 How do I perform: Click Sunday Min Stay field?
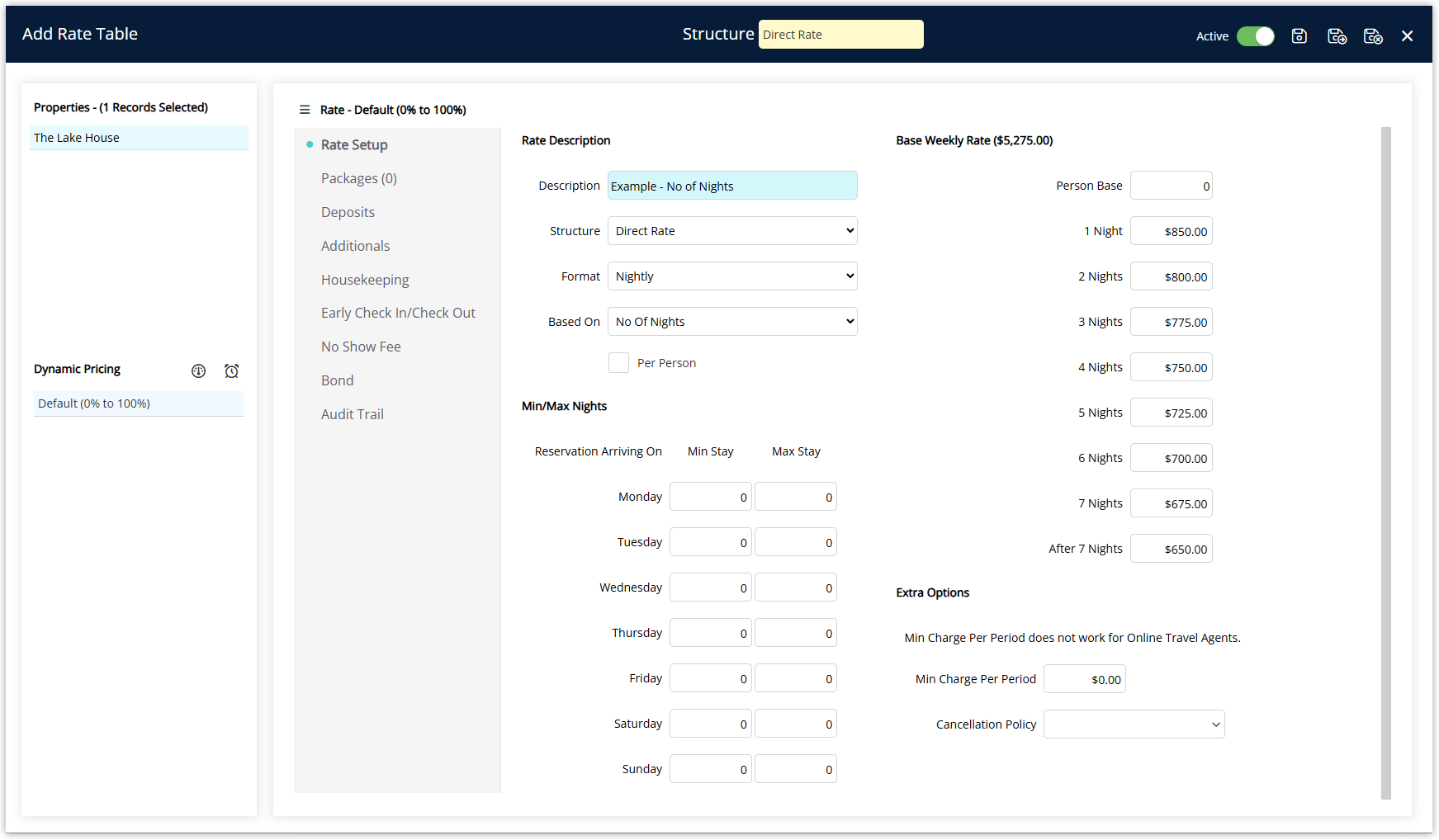pyautogui.click(x=711, y=769)
